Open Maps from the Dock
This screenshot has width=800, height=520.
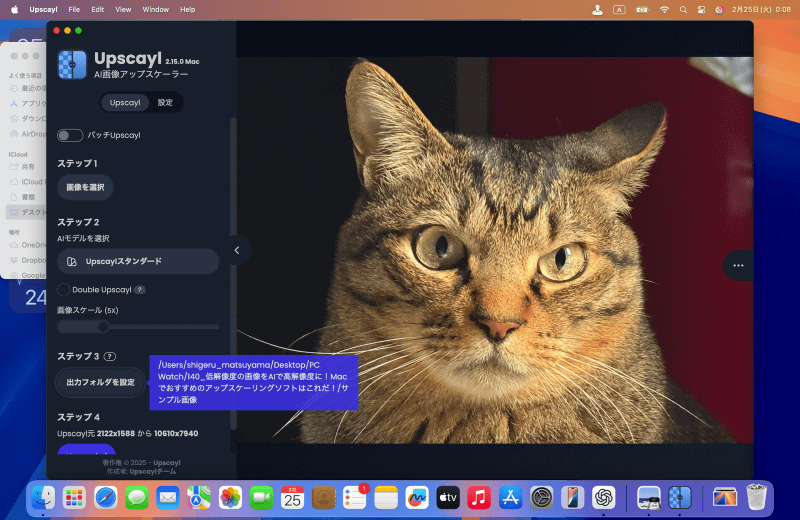(x=199, y=498)
